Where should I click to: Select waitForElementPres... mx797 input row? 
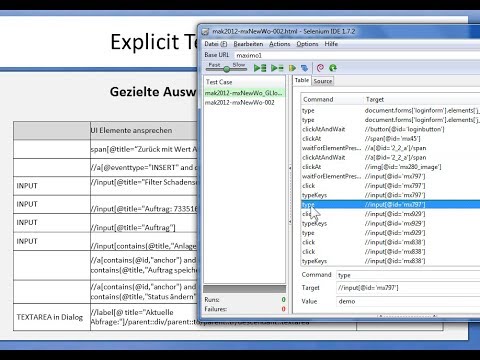point(390,176)
